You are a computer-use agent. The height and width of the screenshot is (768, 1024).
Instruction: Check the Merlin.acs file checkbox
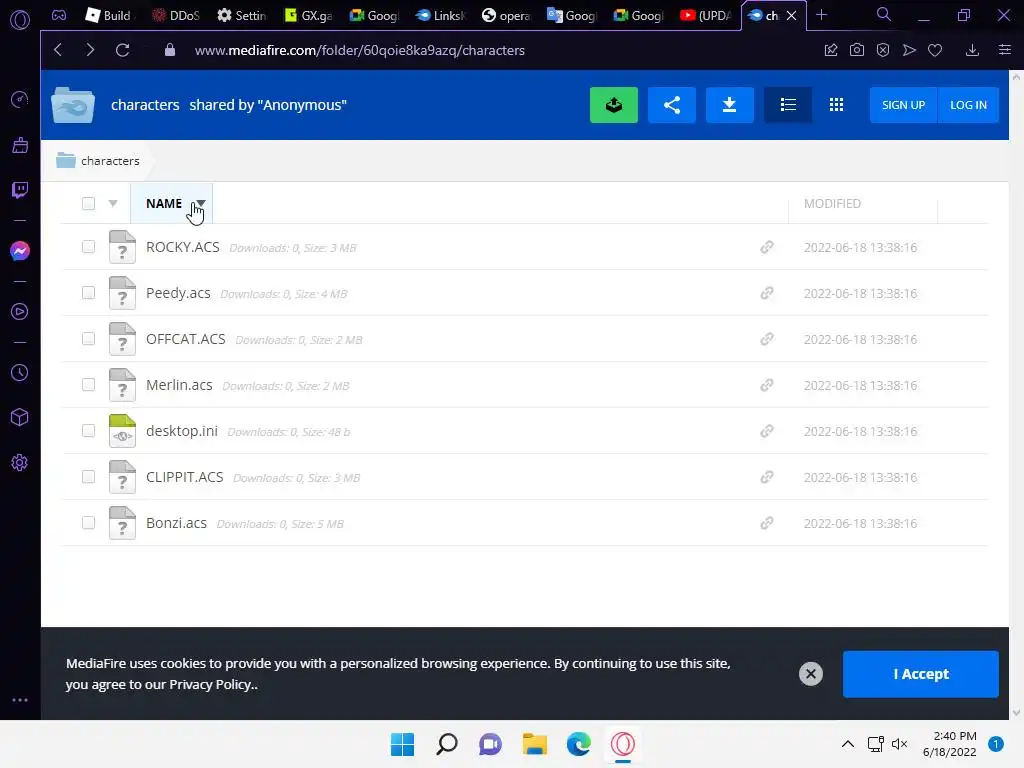[88, 384]
